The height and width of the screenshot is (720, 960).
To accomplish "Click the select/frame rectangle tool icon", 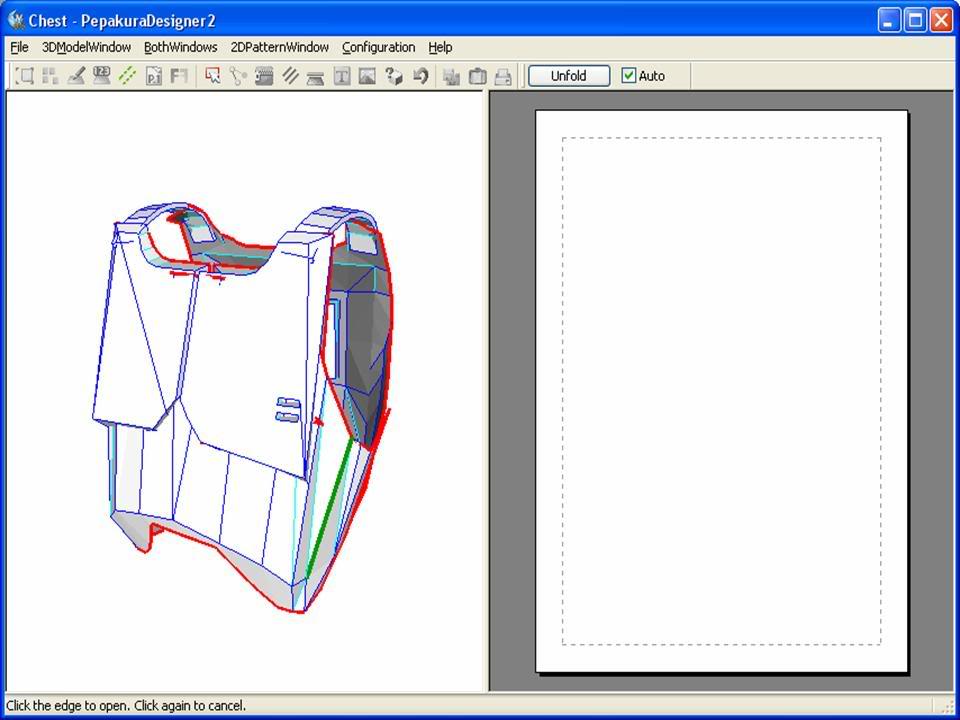I will pos(24,76).
